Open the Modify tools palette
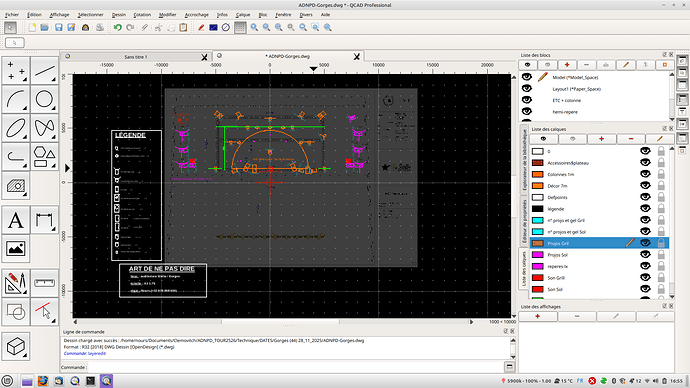The width and height of the screenshot is (690, 388). (15, 283)
